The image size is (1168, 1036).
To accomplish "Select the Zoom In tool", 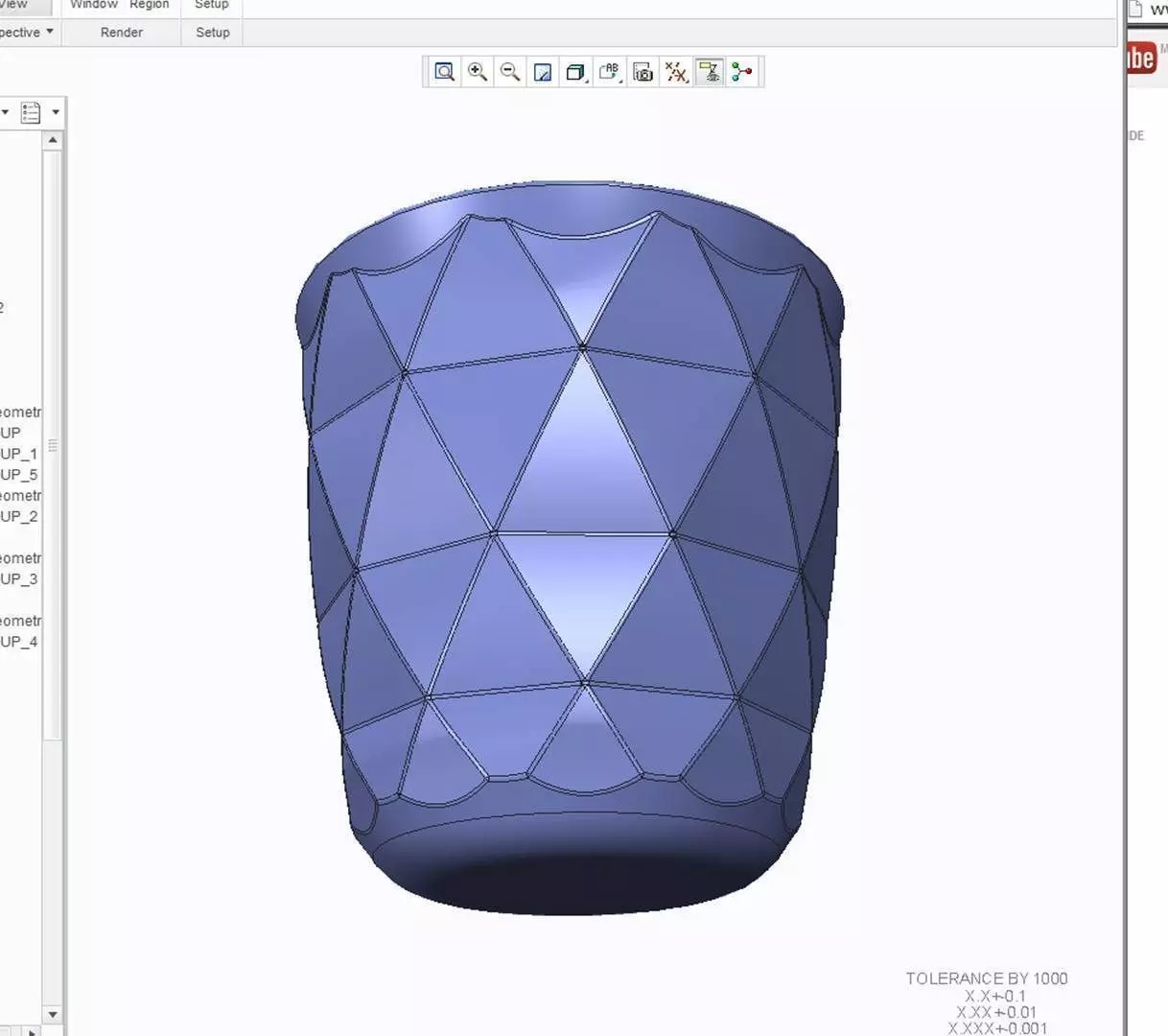I will (478, 72).
